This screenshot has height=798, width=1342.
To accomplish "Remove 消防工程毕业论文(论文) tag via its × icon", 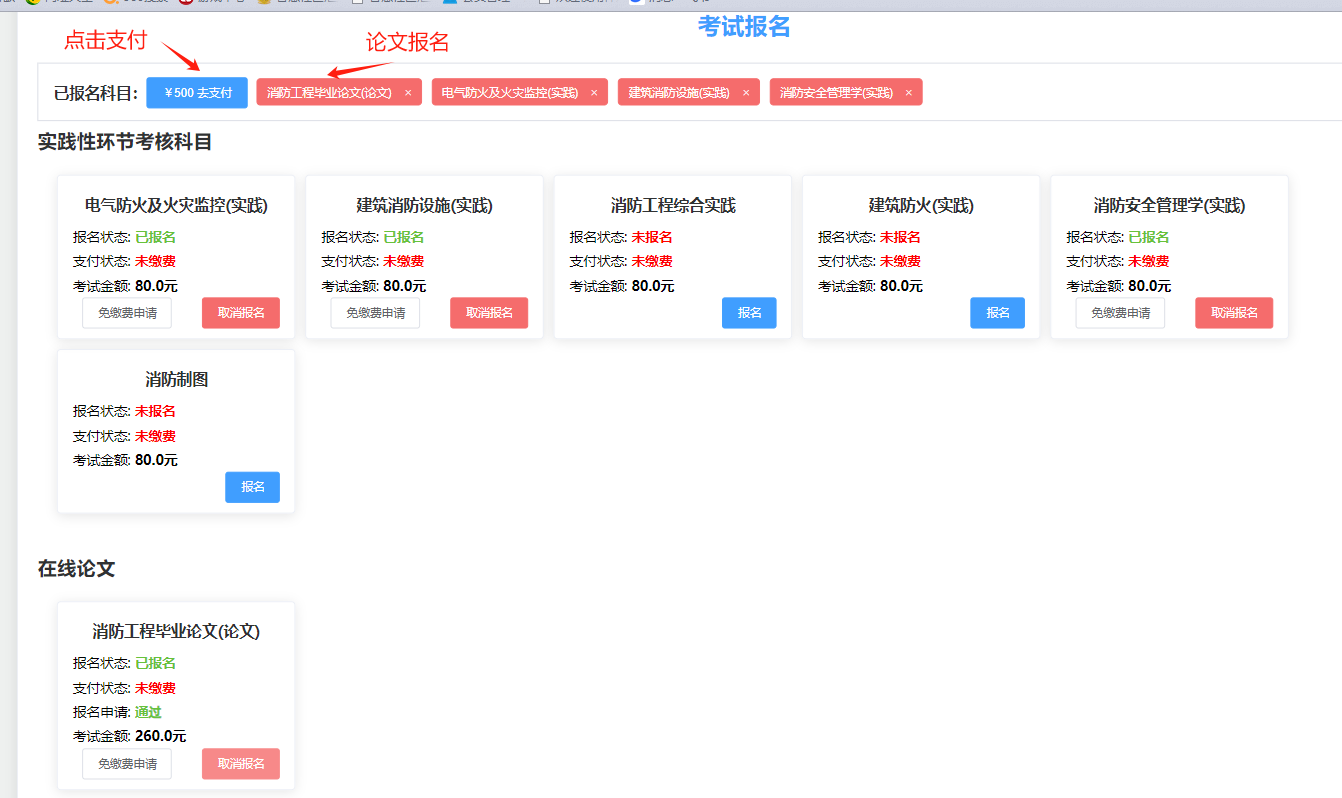I will 408,93.
